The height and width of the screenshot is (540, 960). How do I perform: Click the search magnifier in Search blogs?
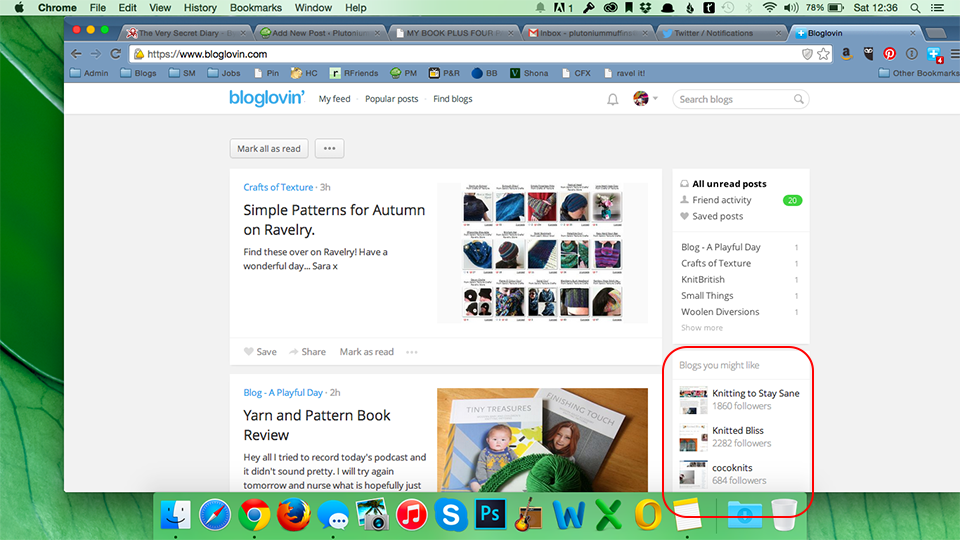[798, 99]
